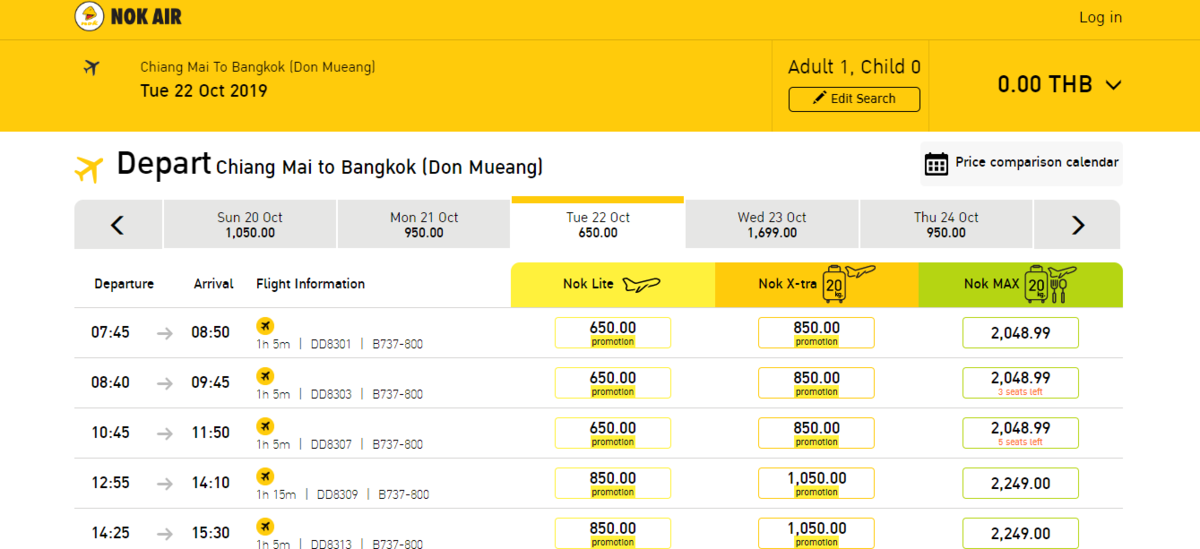Click the plane icon for flight DD8307
Screen dimensions: 1200x549
(265, 426)
